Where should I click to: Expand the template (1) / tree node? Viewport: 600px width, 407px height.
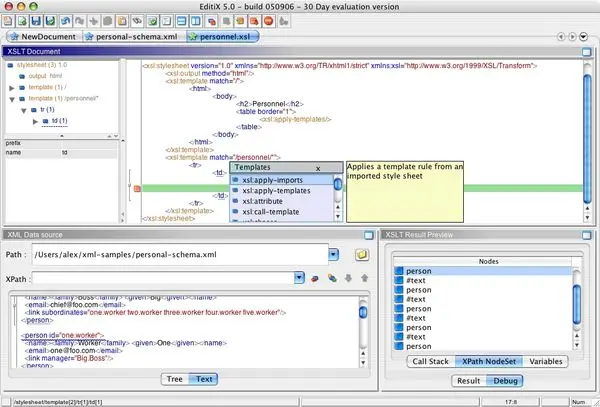[x=12, y=88]
